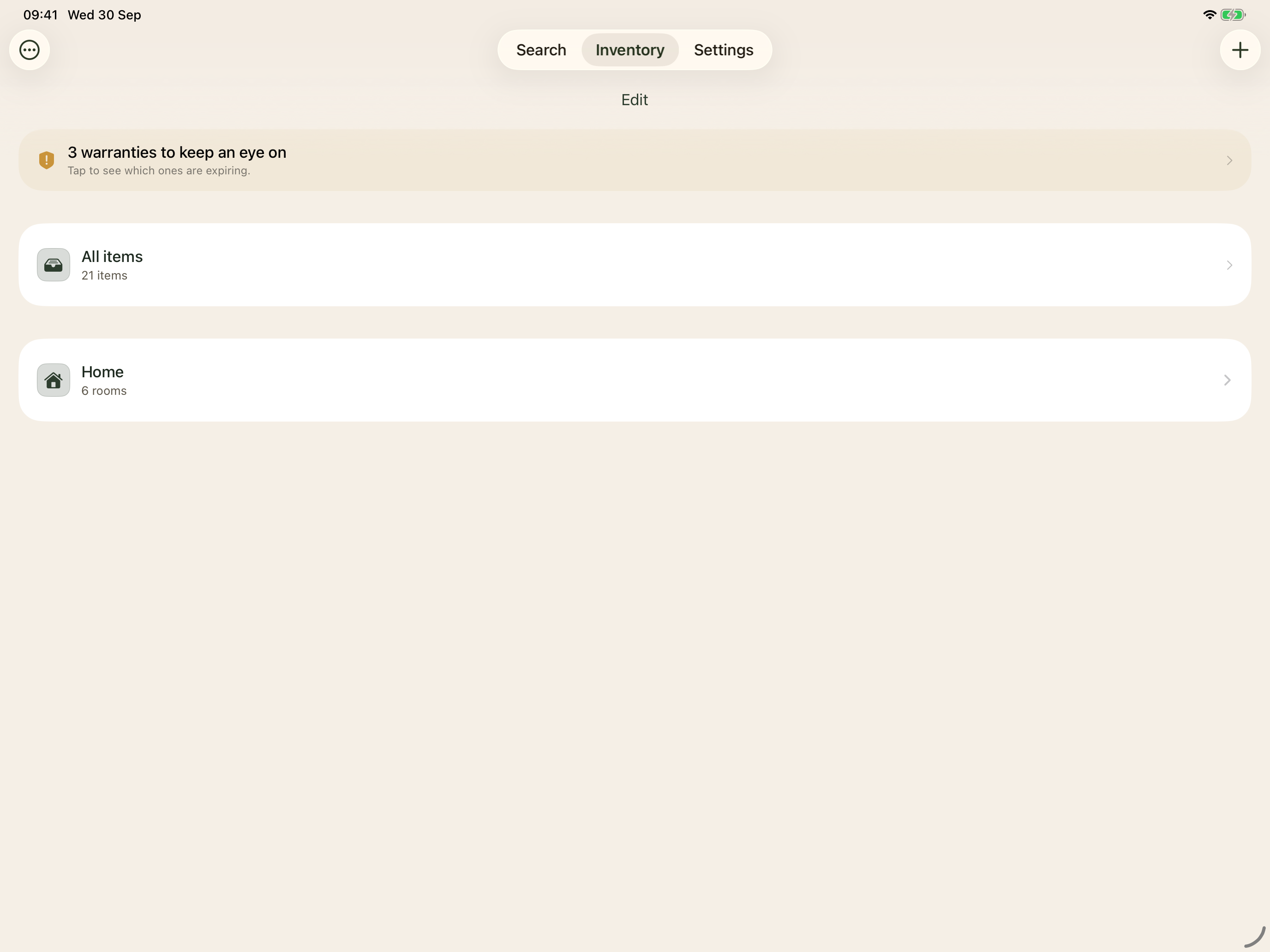Screen dimensions: 1270x952
Task: Click the 'Wed 30 Sep' date
Action: pos(104,15)
